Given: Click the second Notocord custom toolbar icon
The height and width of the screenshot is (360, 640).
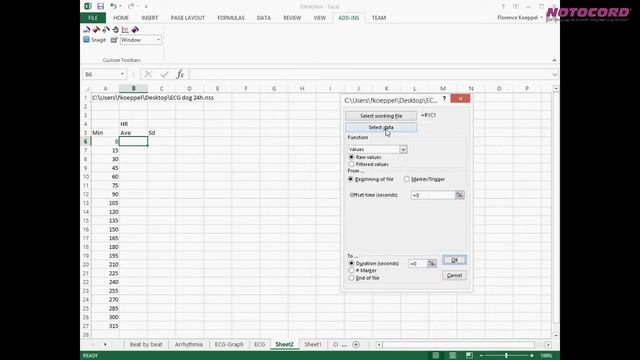Looking at the screenshot, I should (x=96, y=29).
